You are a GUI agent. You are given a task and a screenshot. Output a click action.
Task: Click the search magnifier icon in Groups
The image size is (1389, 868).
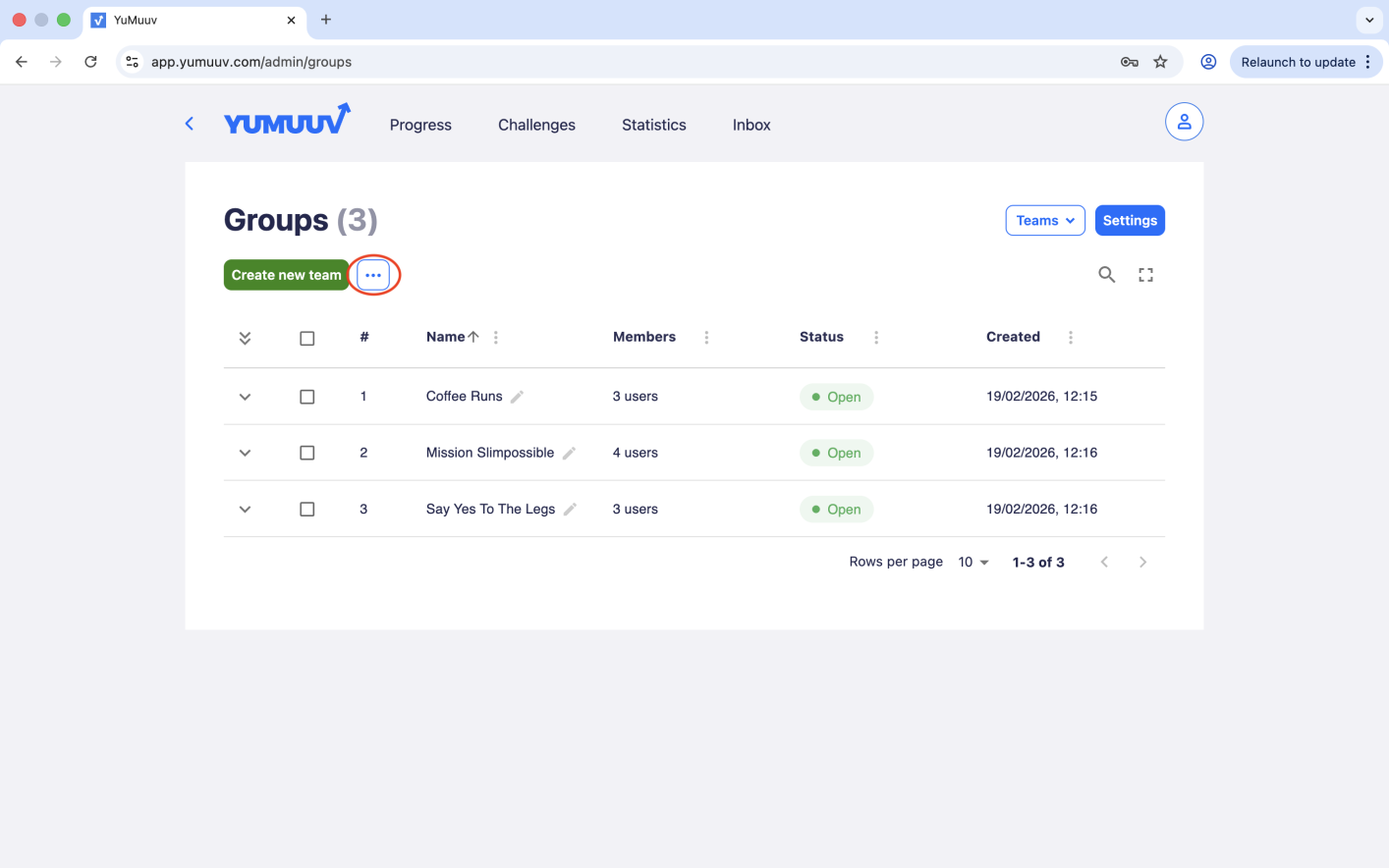[1106, 275]
